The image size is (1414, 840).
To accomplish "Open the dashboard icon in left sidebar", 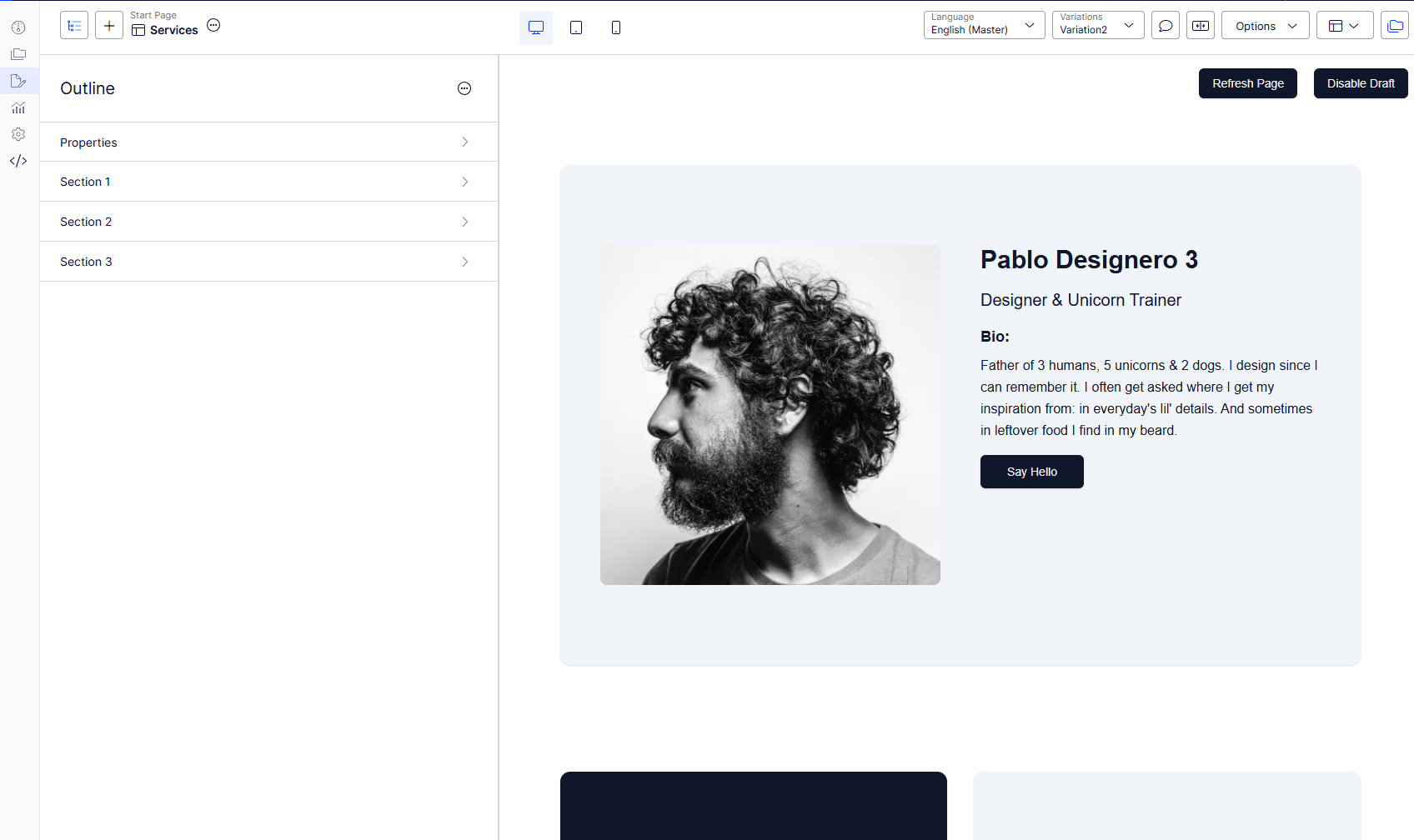I will 18,27.
